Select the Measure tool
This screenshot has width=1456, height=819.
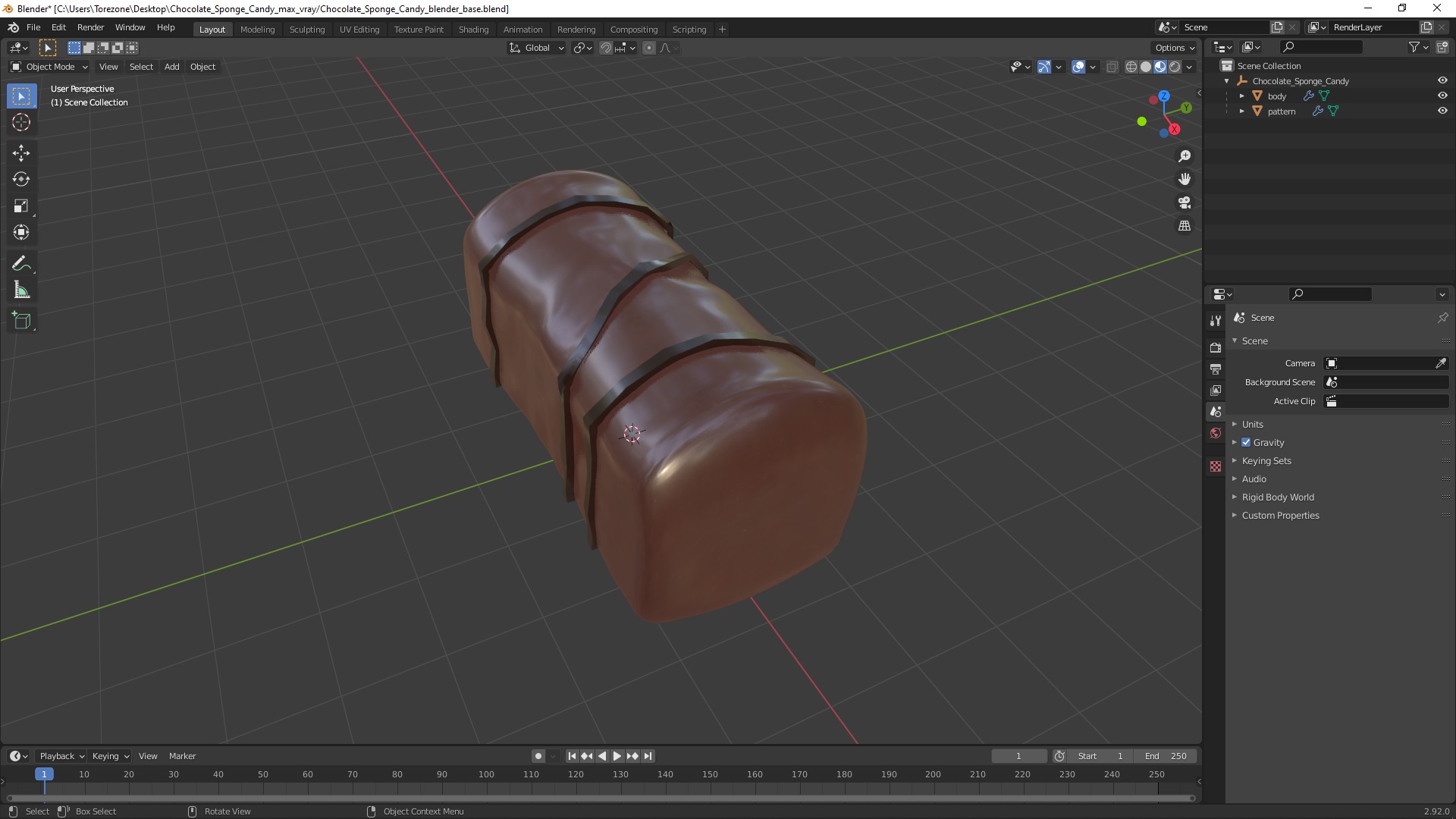[x=21, y=290]
